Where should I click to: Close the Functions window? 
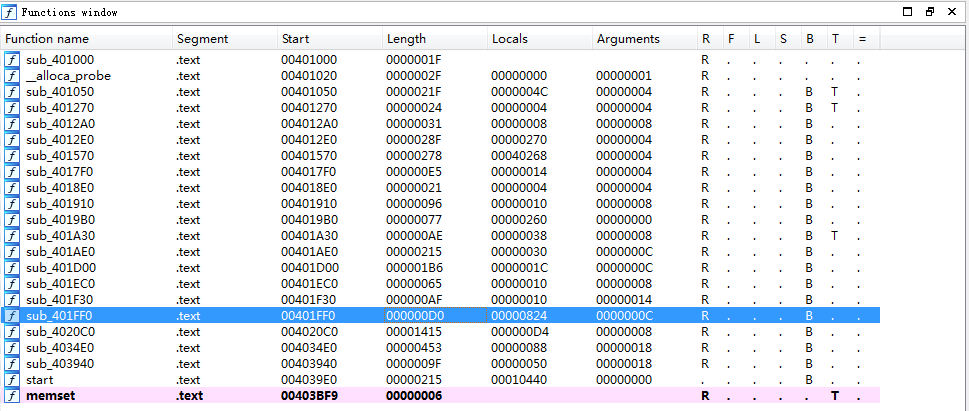(x=954, y=12)
